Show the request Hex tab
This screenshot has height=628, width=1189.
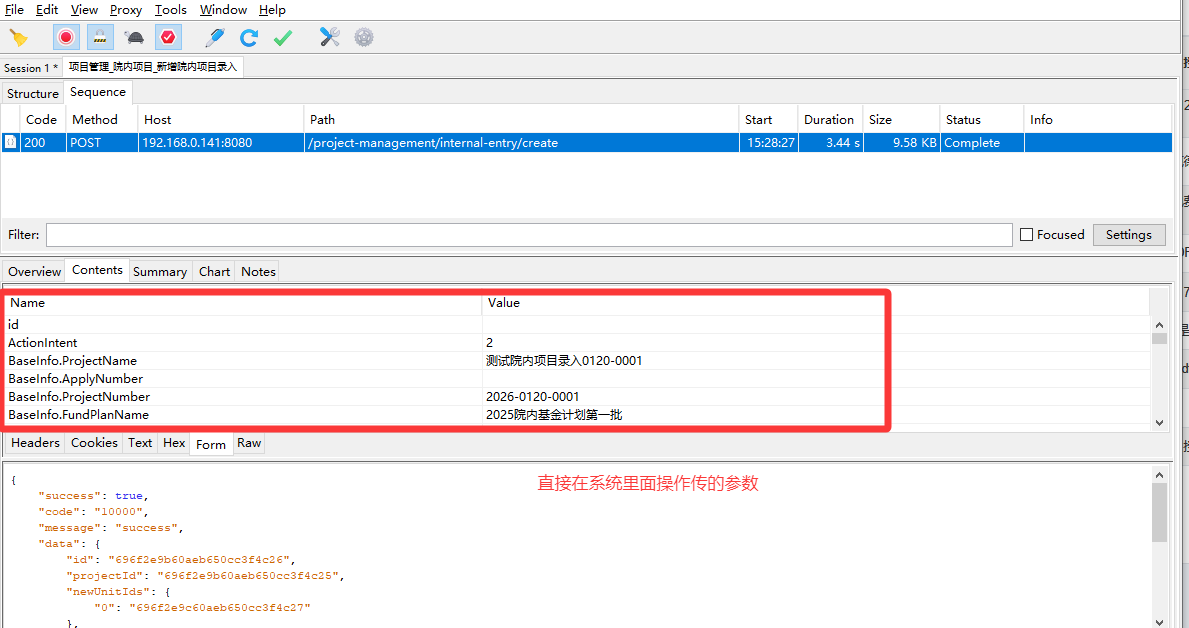point(174,443)
